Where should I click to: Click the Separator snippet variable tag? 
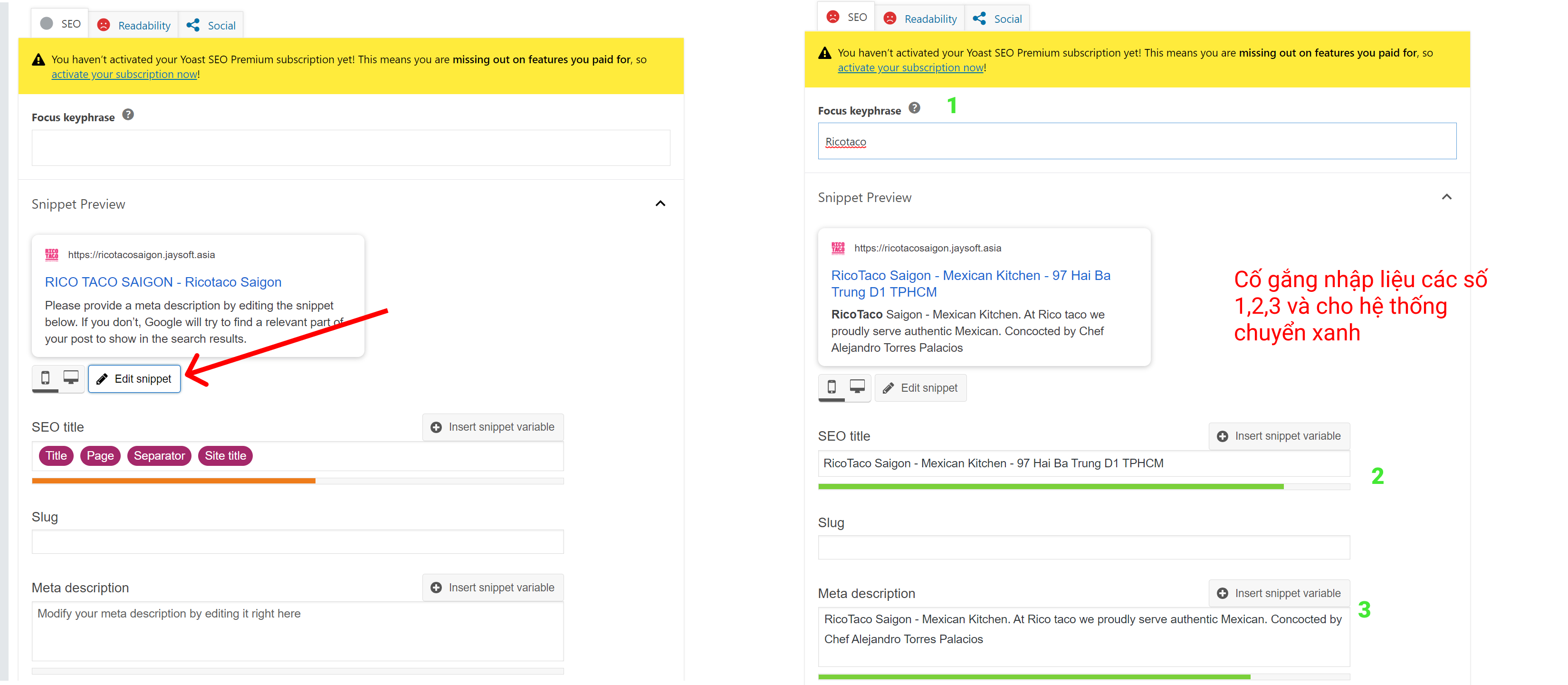(159, 455)
